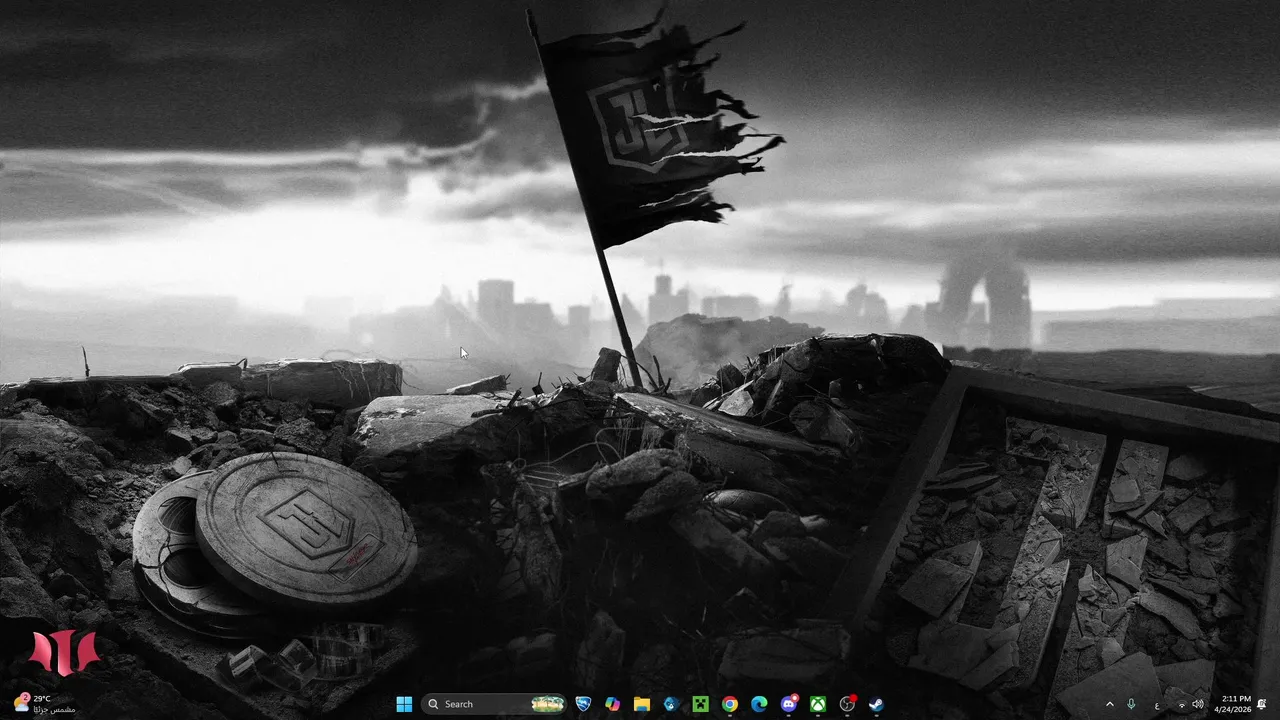Open File Explorer from the taskbar
Viewport: 1280px width, 720px height.
(x=642, y=704)
